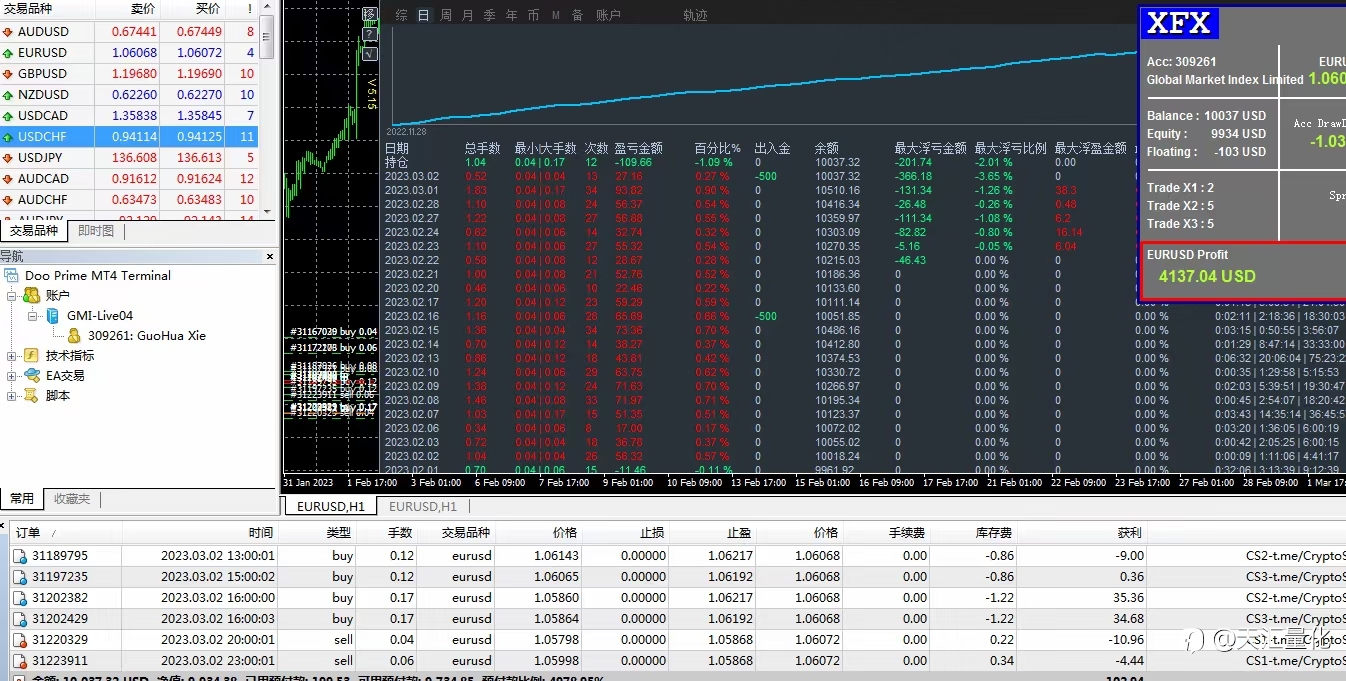
Task: Select the 月 monthly tab in the dashboard
Action: 468,16
